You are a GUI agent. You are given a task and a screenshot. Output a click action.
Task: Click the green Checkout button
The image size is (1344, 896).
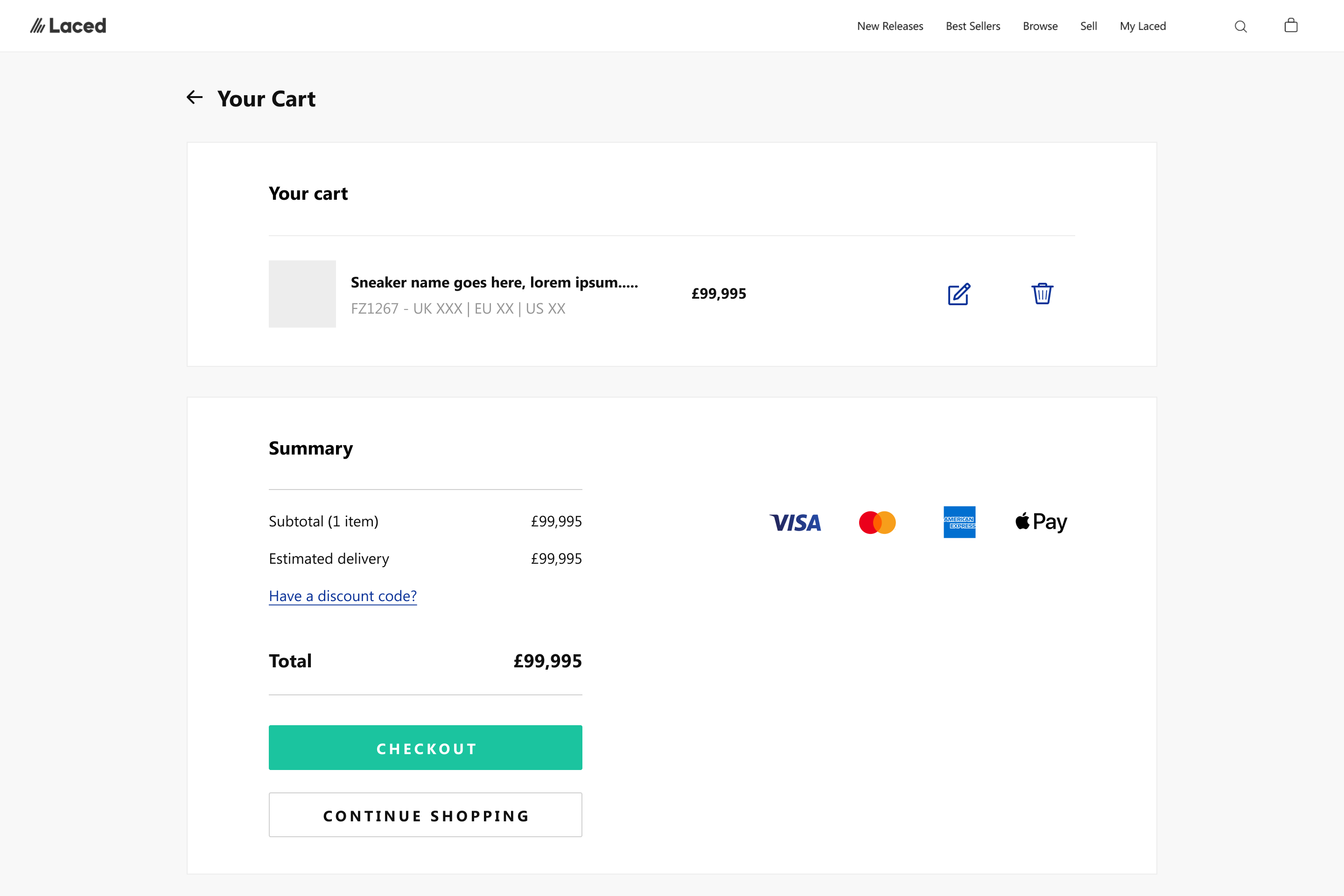(426, 748)
